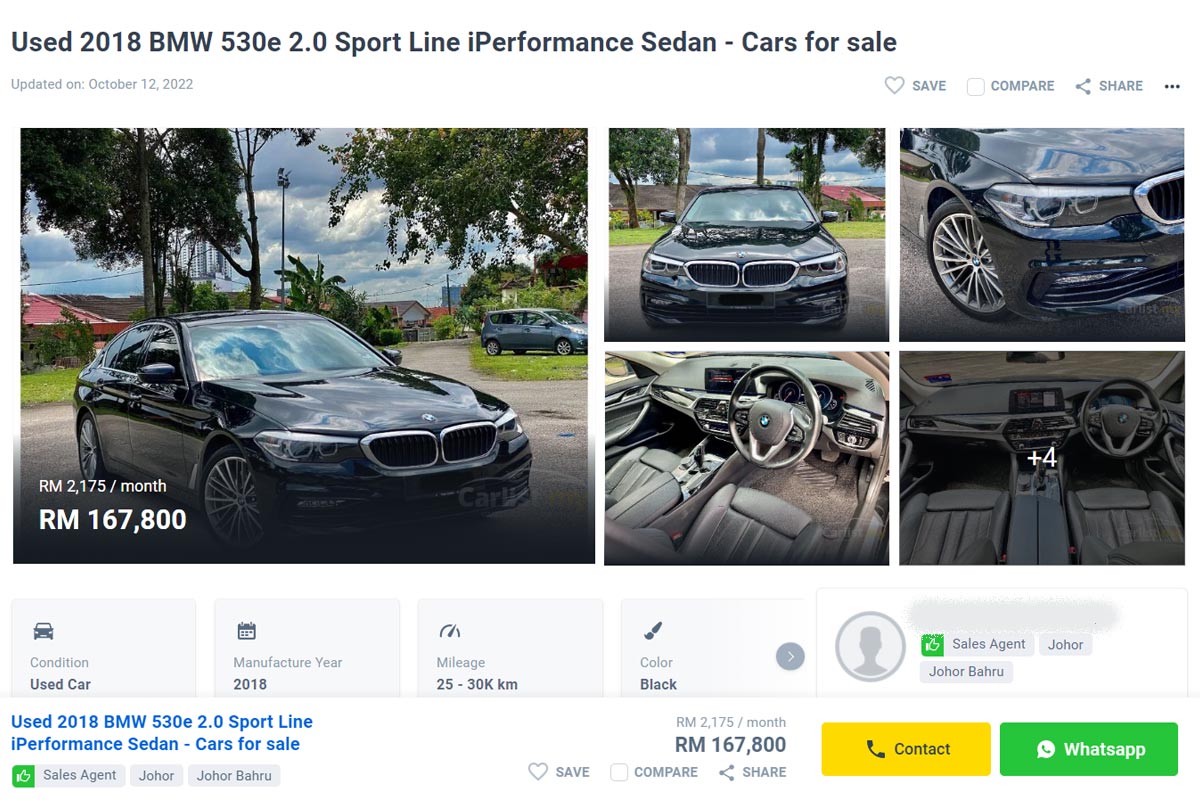Click the Share icon in top bar
Screen dimensions: 1200x800
coord(1083,86)
